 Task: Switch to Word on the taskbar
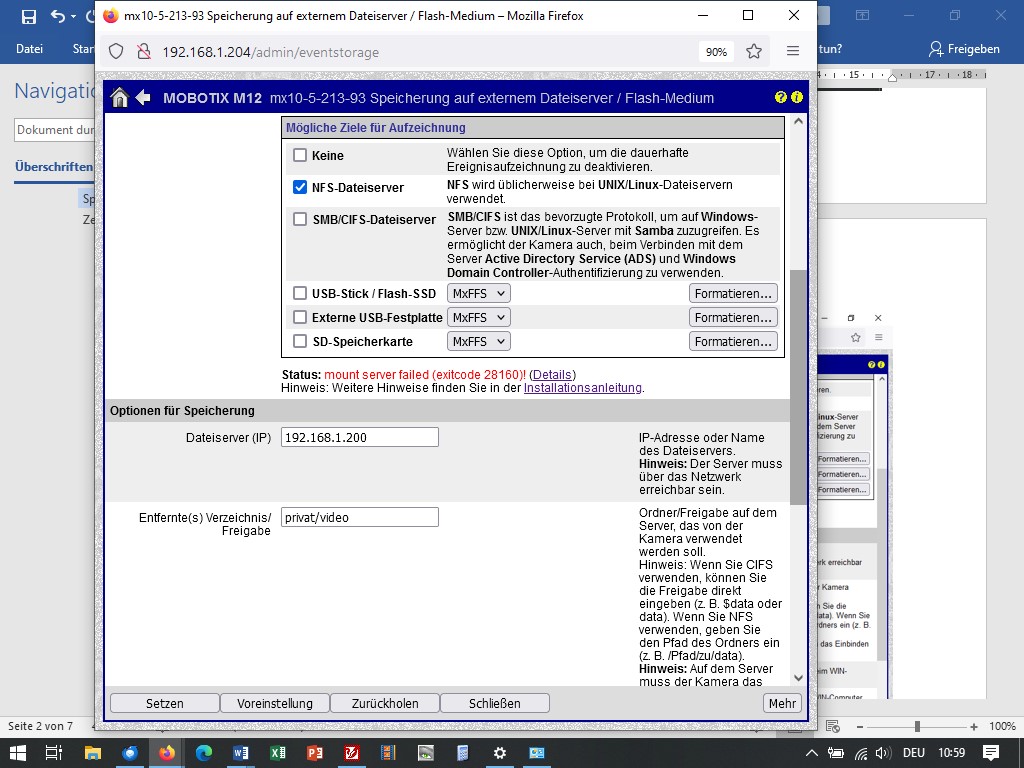[241, 753]
